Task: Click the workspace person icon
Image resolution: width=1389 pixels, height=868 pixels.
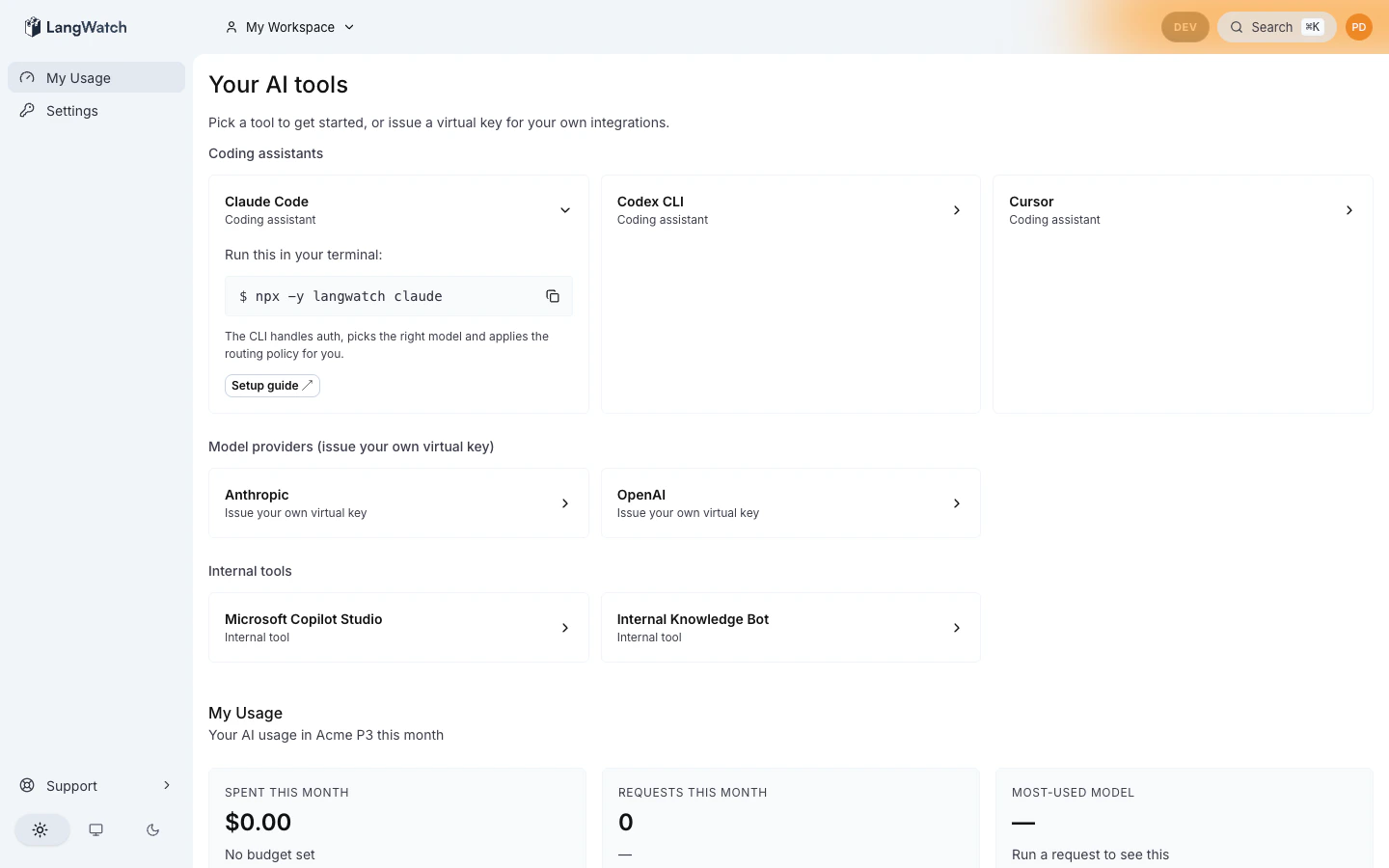Action: 231,27
